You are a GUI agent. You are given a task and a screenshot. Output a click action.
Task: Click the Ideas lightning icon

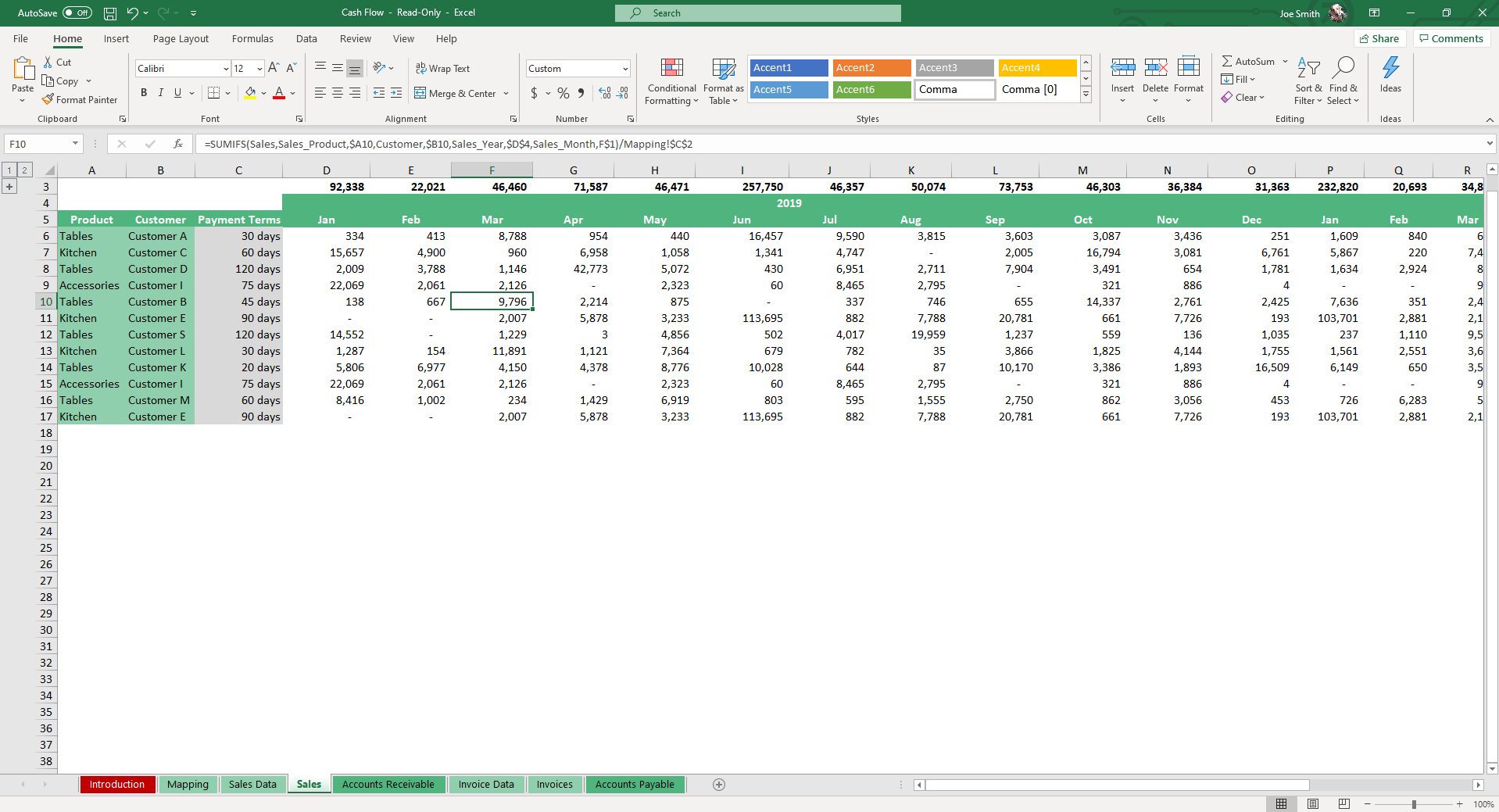[x=1390, y=69]
